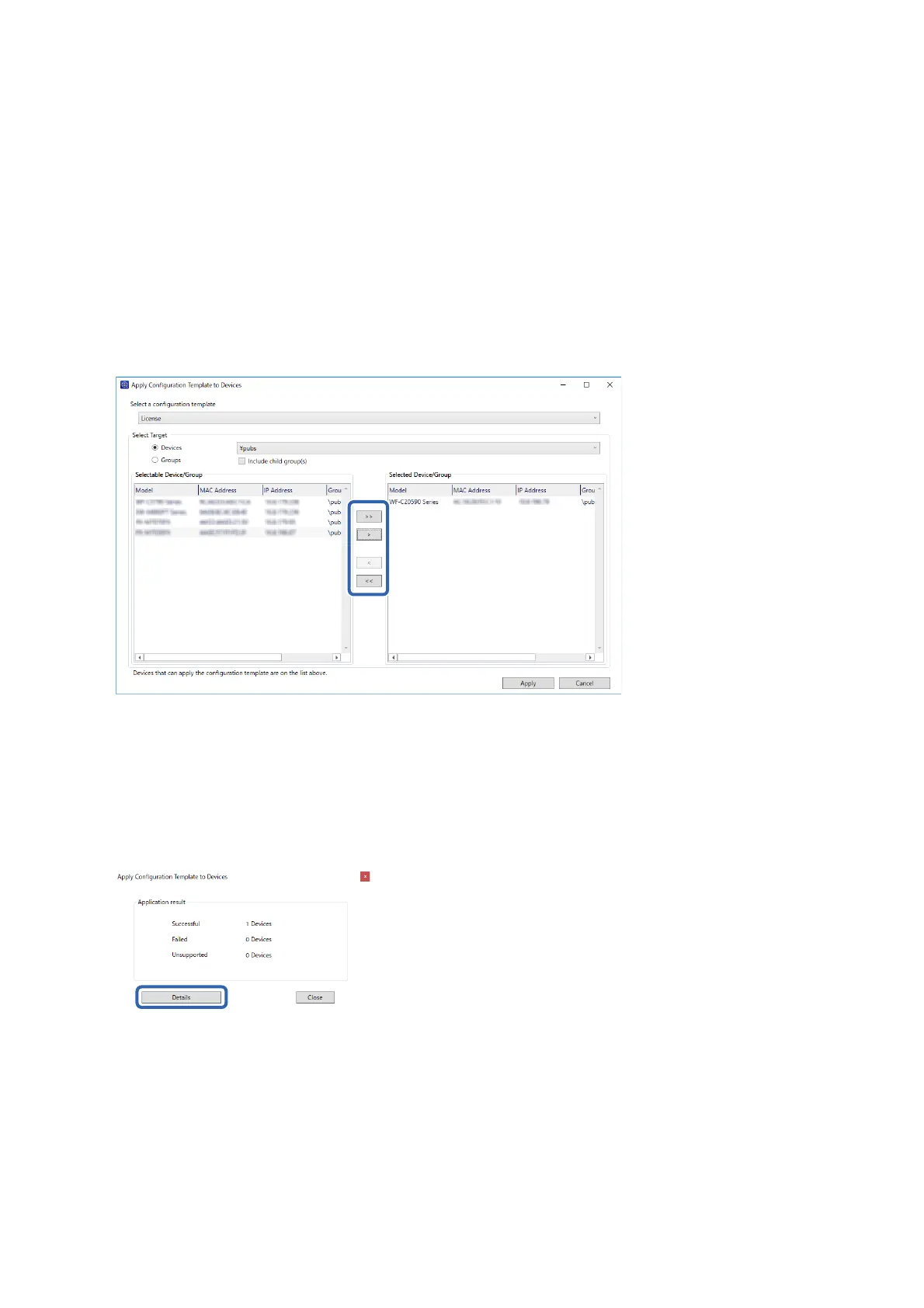This screenshot has height=1308, width=924.
Task: Close the Apply Configuration Template window
Action: 610,385
